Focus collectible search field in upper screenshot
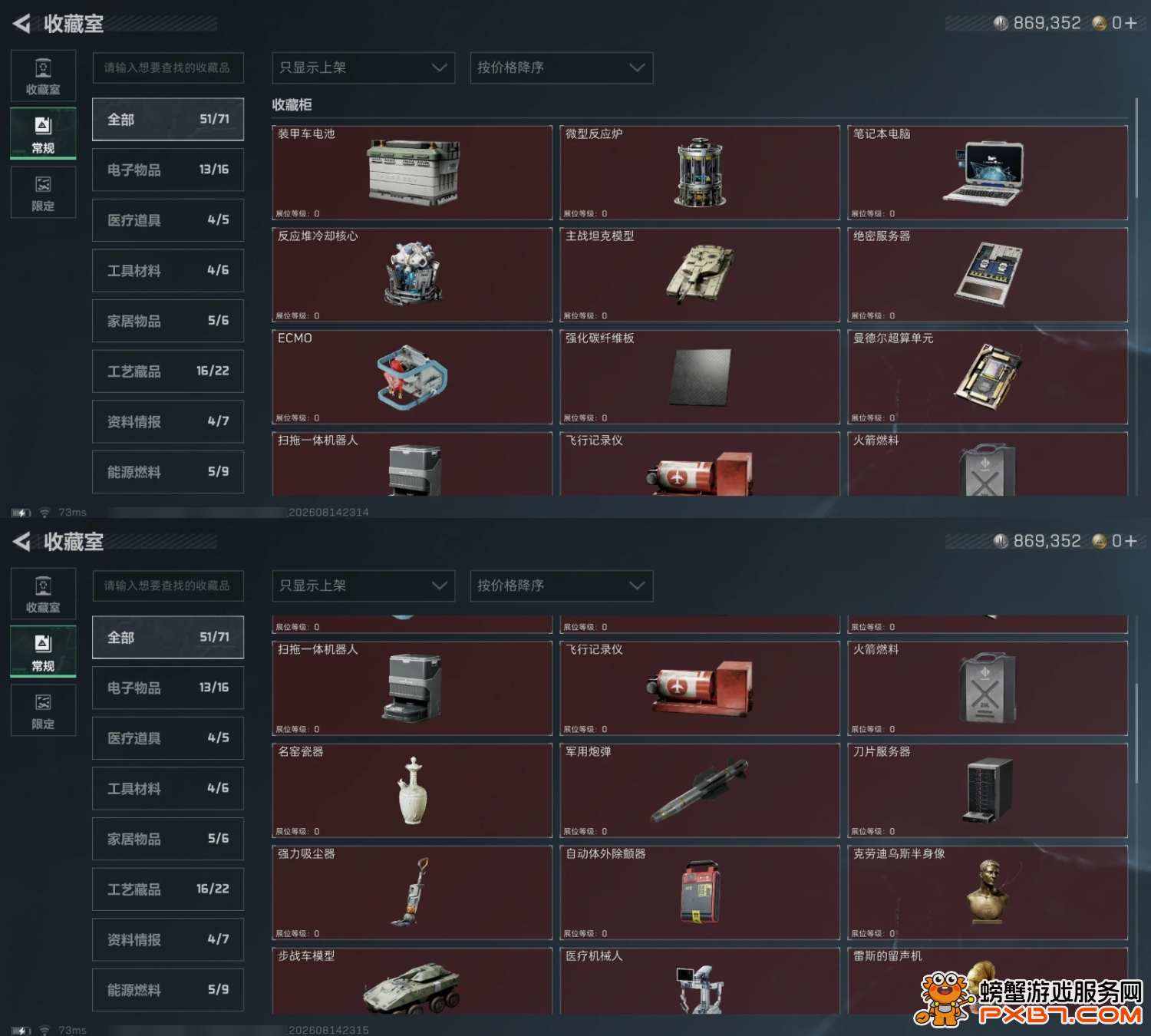 pyautogui.click(x=168, y=68)
